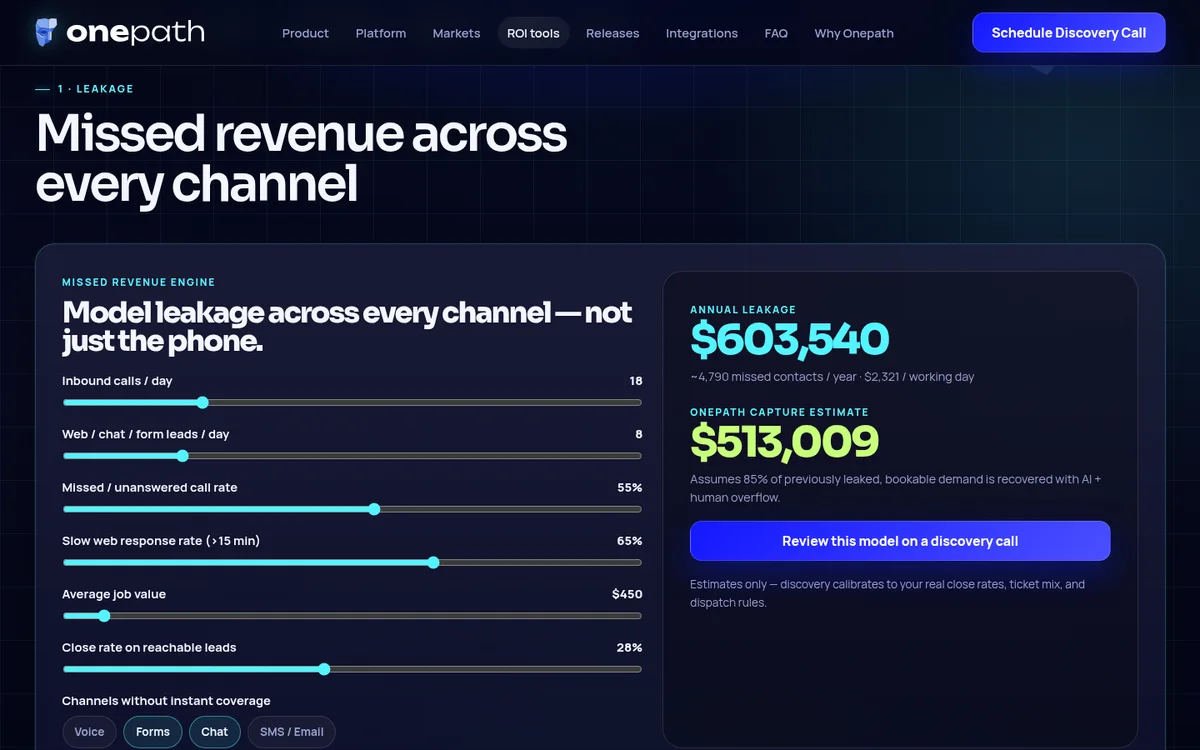Screen dimensions: 1200x750
Task: Click the $513,009 capture estimate value
Action: click(x=785, y=442)
